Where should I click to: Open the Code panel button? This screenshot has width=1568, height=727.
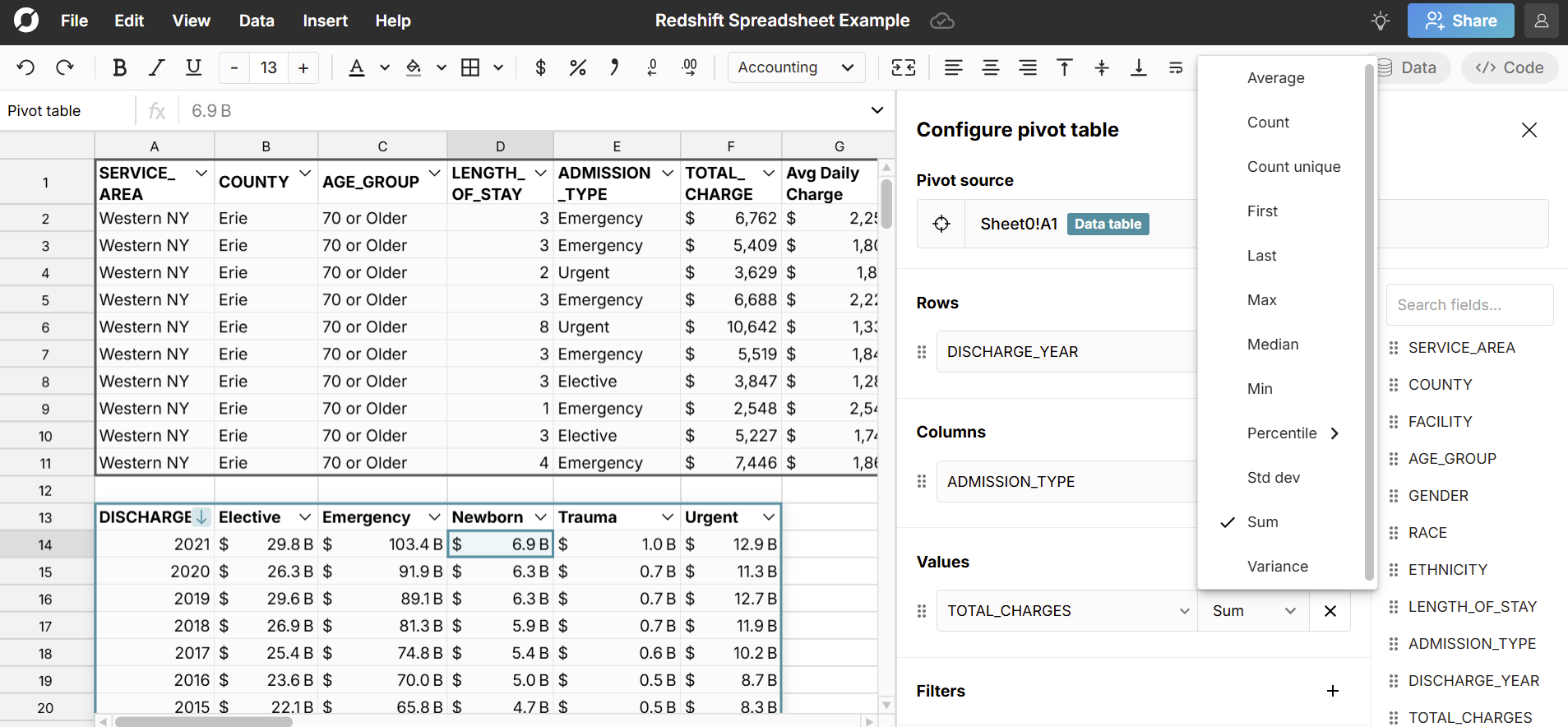point(1509,67)
